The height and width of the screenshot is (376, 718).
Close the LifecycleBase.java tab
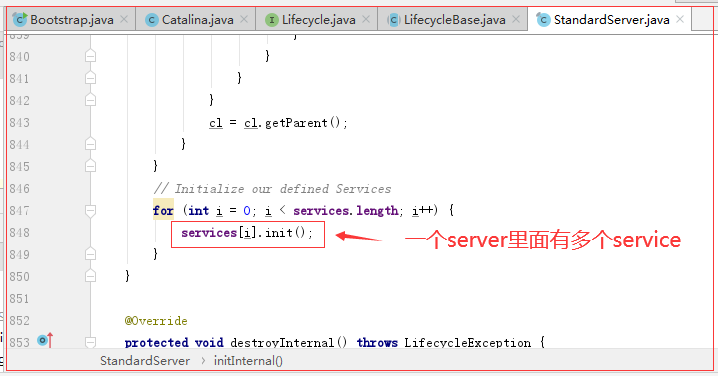tap(516, 19)
